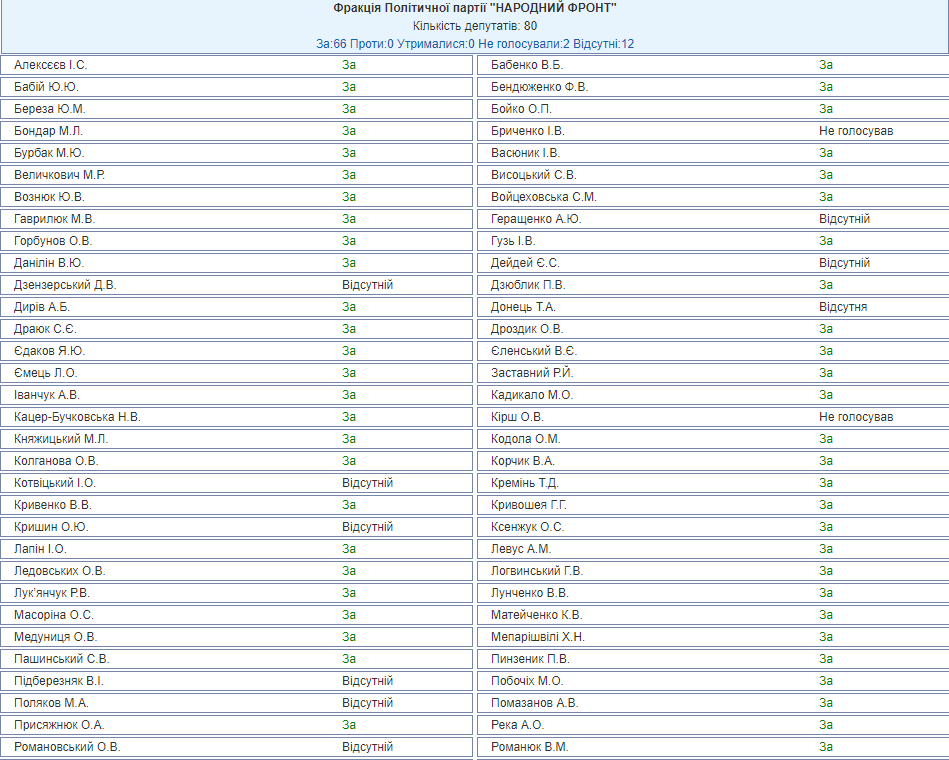Click "Відсутній" status beside Романовський О.В.
This screenshot has width=949, height=760.
[x=367, y=747]
